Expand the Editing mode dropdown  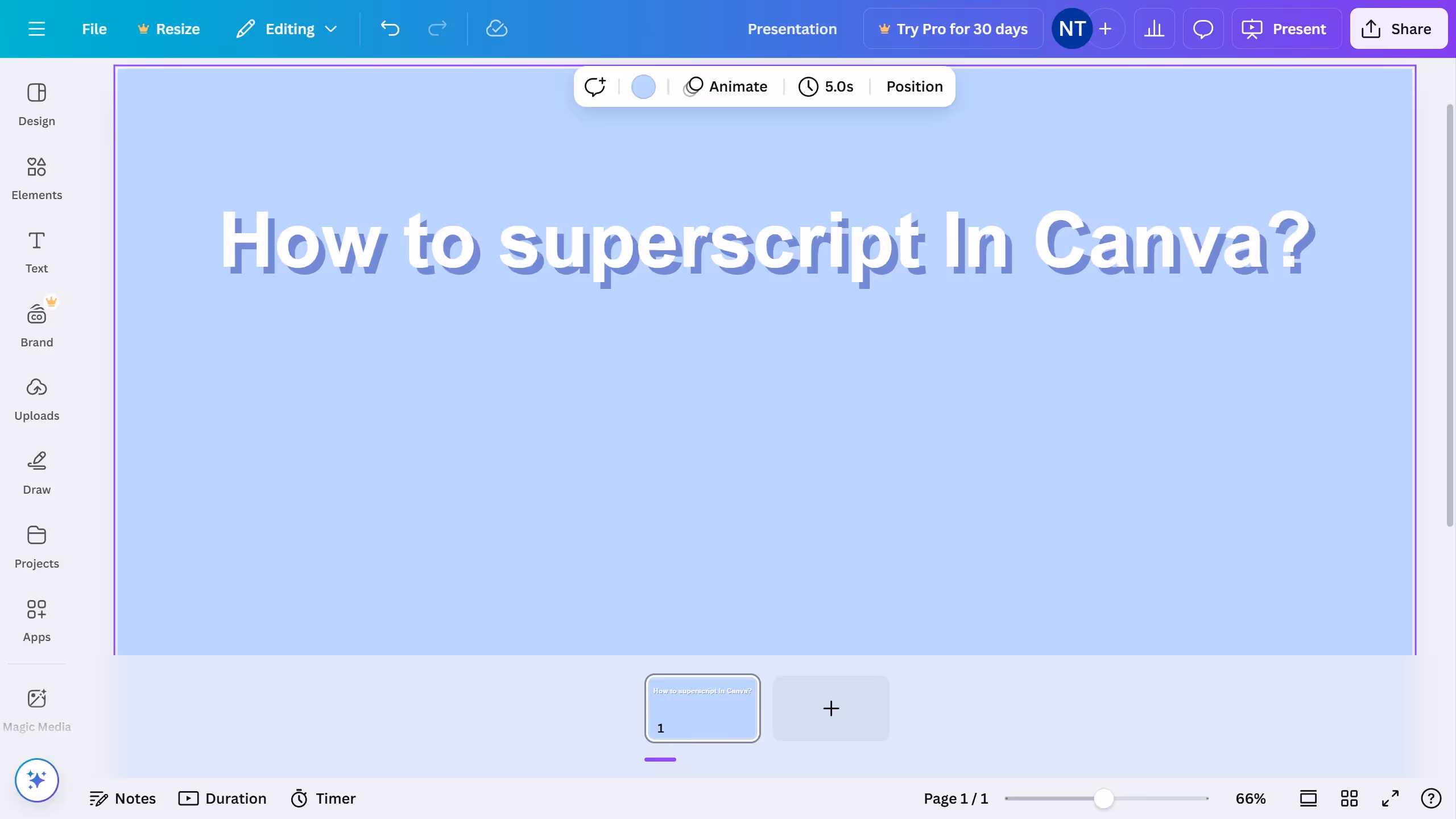(286, 28)
